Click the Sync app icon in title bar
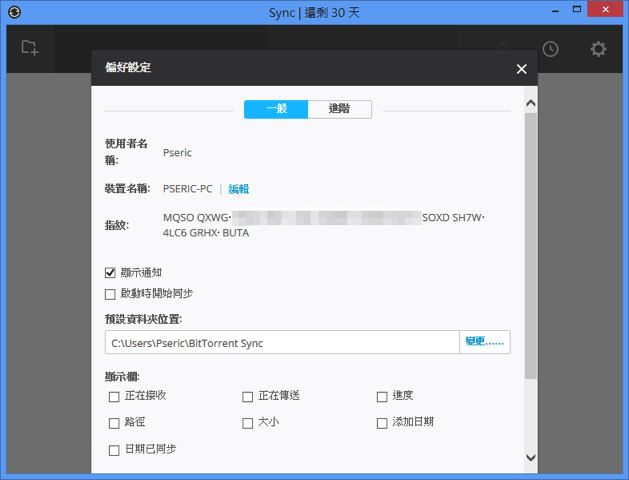The height and width of the screenshot is (480, 629). pos(14,12)
